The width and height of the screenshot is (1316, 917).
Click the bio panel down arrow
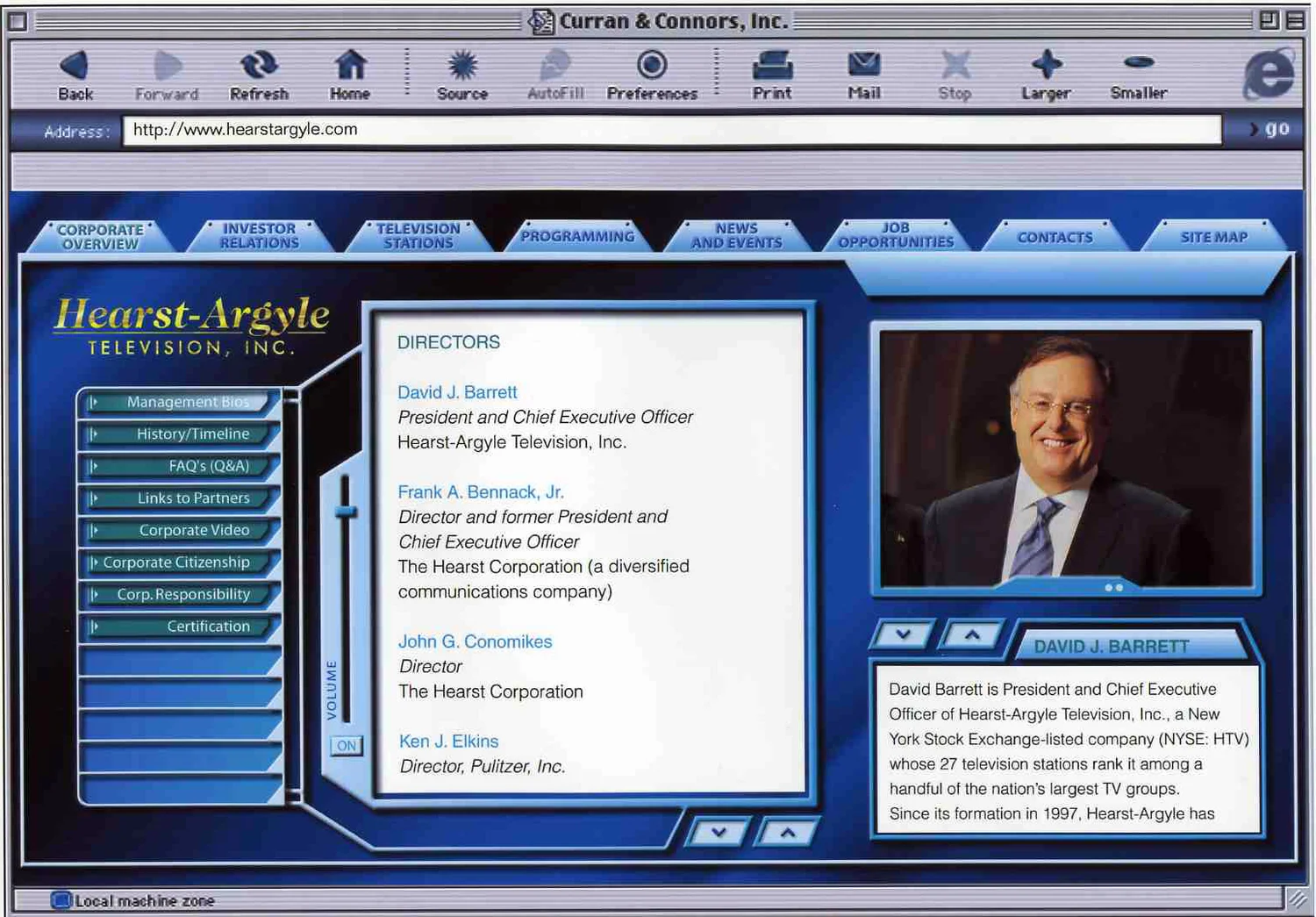pyautogui.click(x=903, y=634)
